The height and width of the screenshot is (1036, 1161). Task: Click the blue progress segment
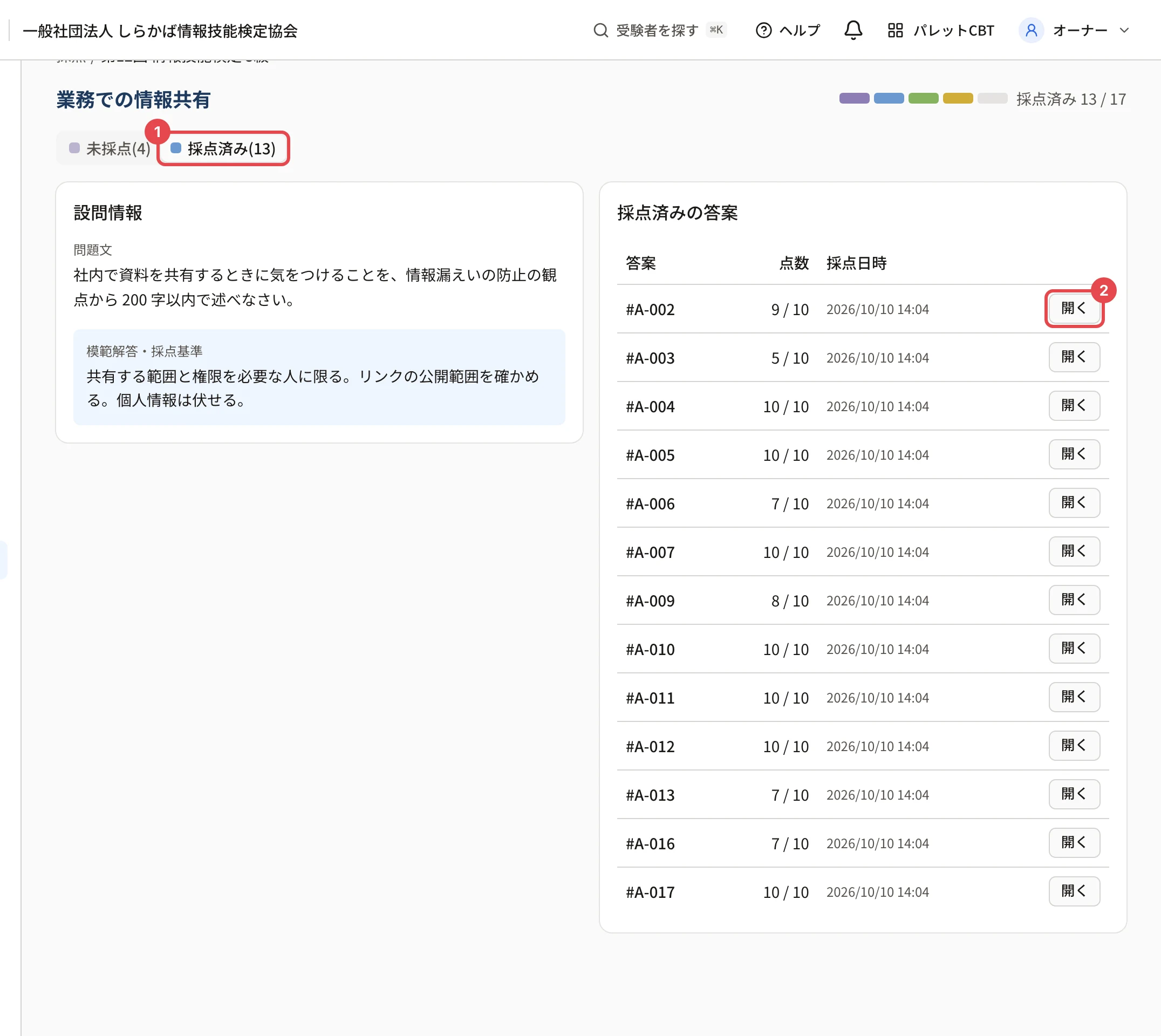pos(889,99)
